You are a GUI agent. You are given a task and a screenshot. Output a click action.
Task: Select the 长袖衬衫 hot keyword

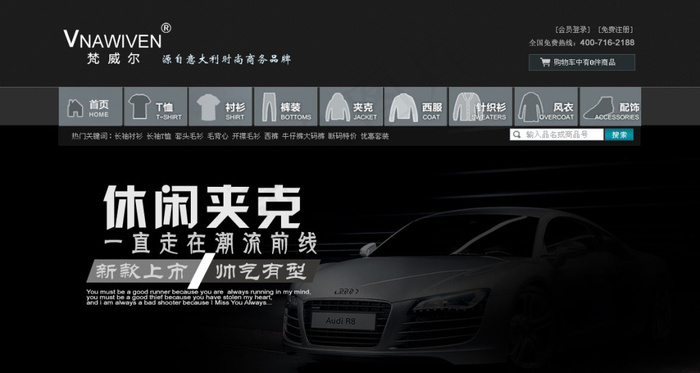click(129, 136)
